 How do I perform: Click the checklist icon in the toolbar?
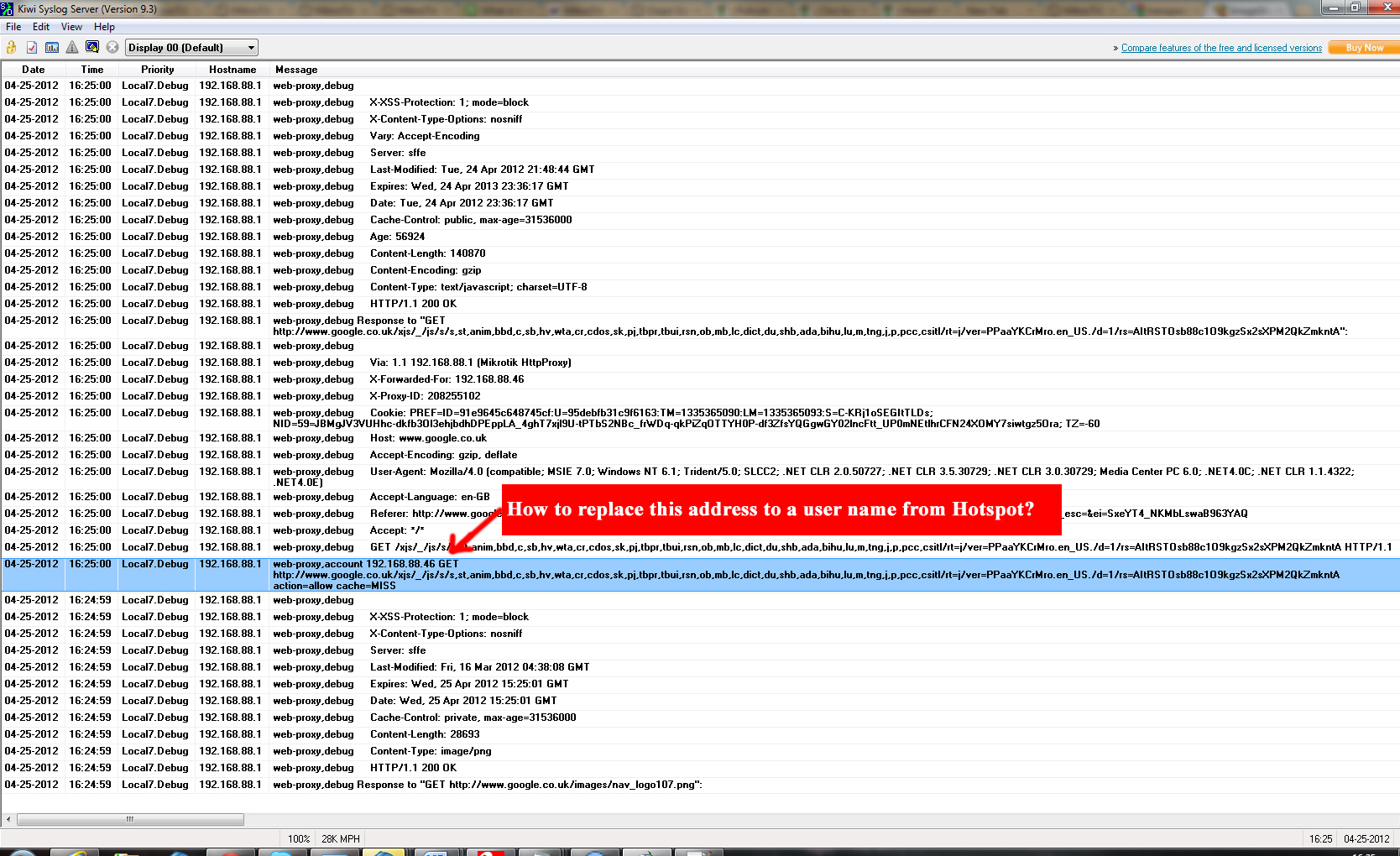pos(31,47)
